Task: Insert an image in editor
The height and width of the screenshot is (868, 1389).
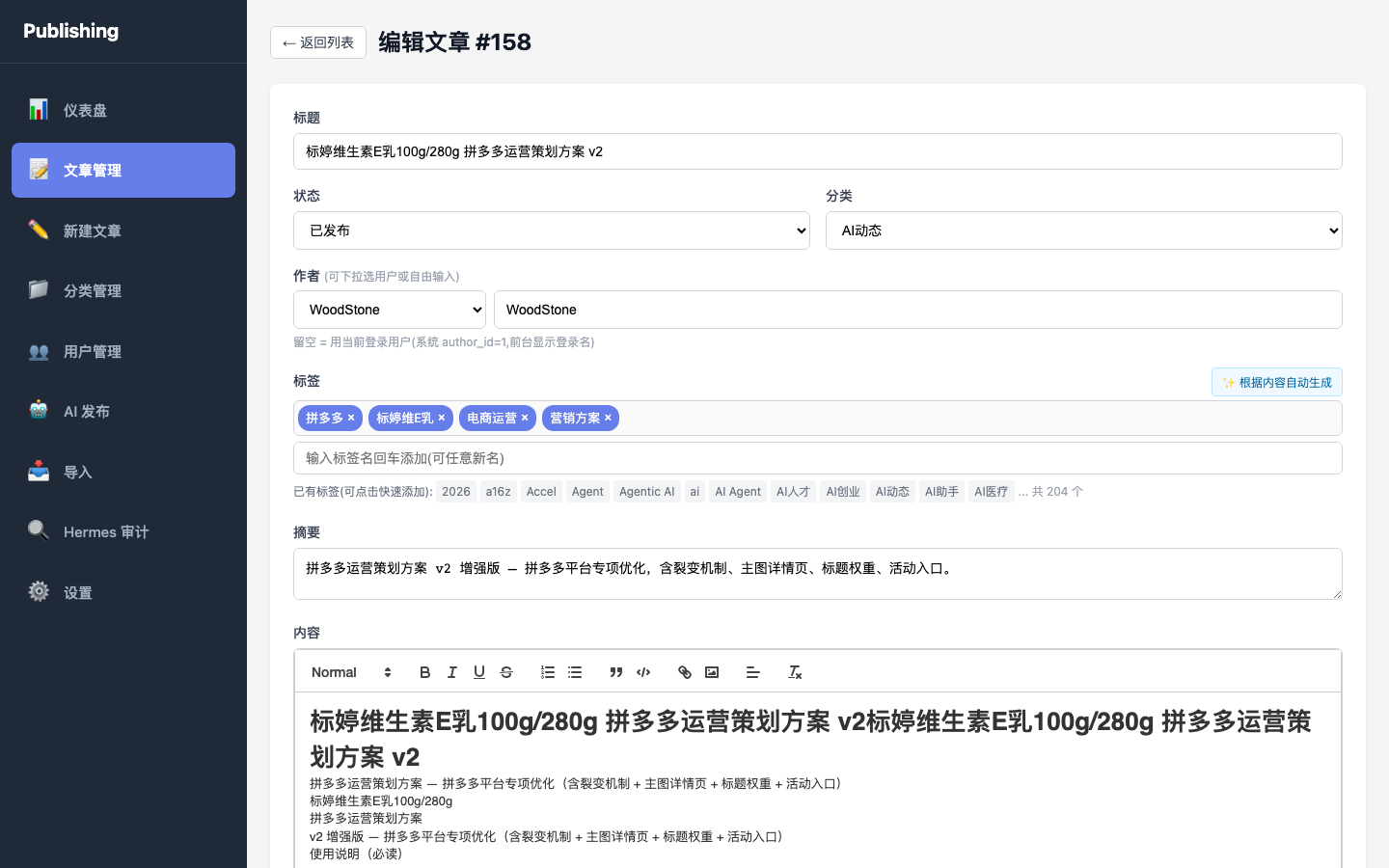Action: point(712,672)
